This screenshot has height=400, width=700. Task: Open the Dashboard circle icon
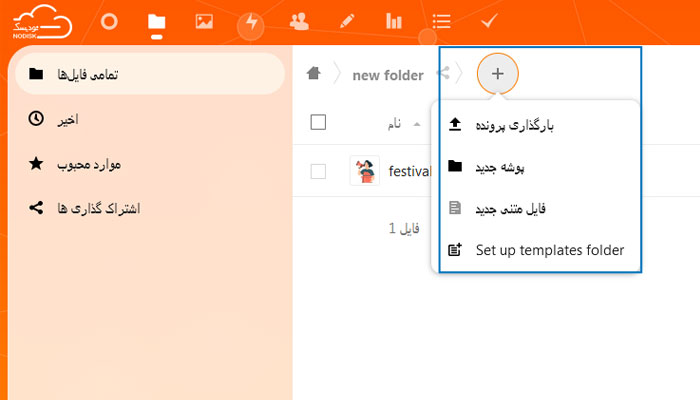click(x=109, y=21)
